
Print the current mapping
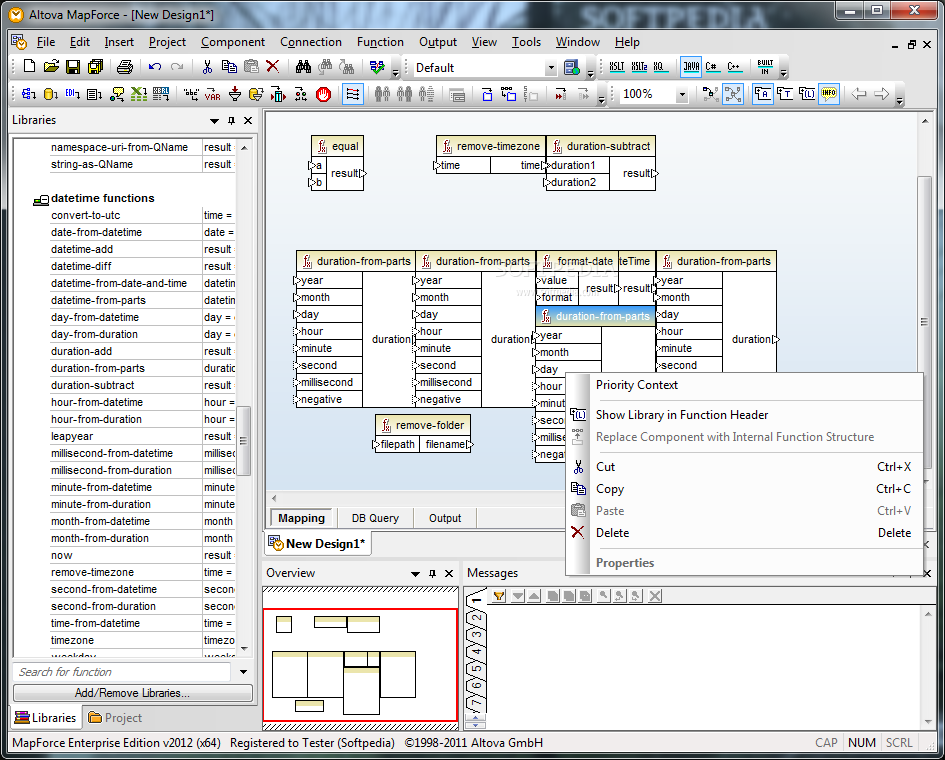(125, 67)
